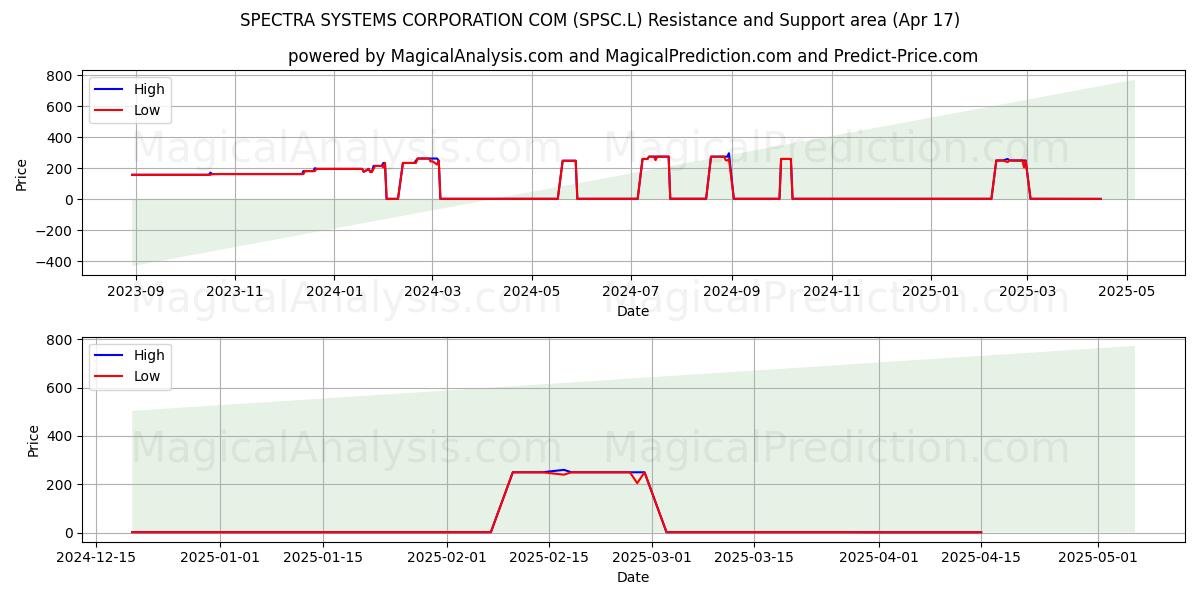Click the February 2025 price plateau in bottom chart

(x=578, y=472)
